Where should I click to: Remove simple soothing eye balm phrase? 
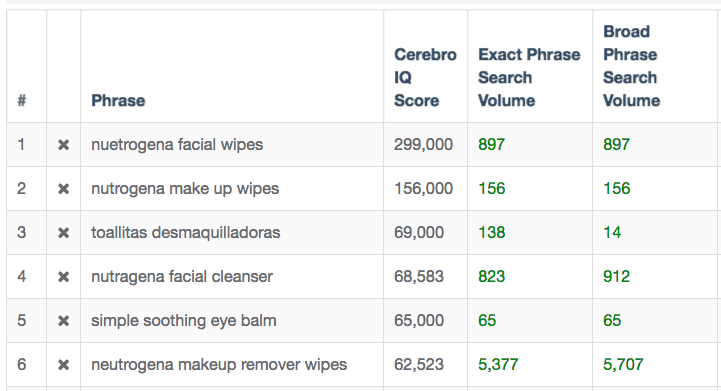pos(63,321)
